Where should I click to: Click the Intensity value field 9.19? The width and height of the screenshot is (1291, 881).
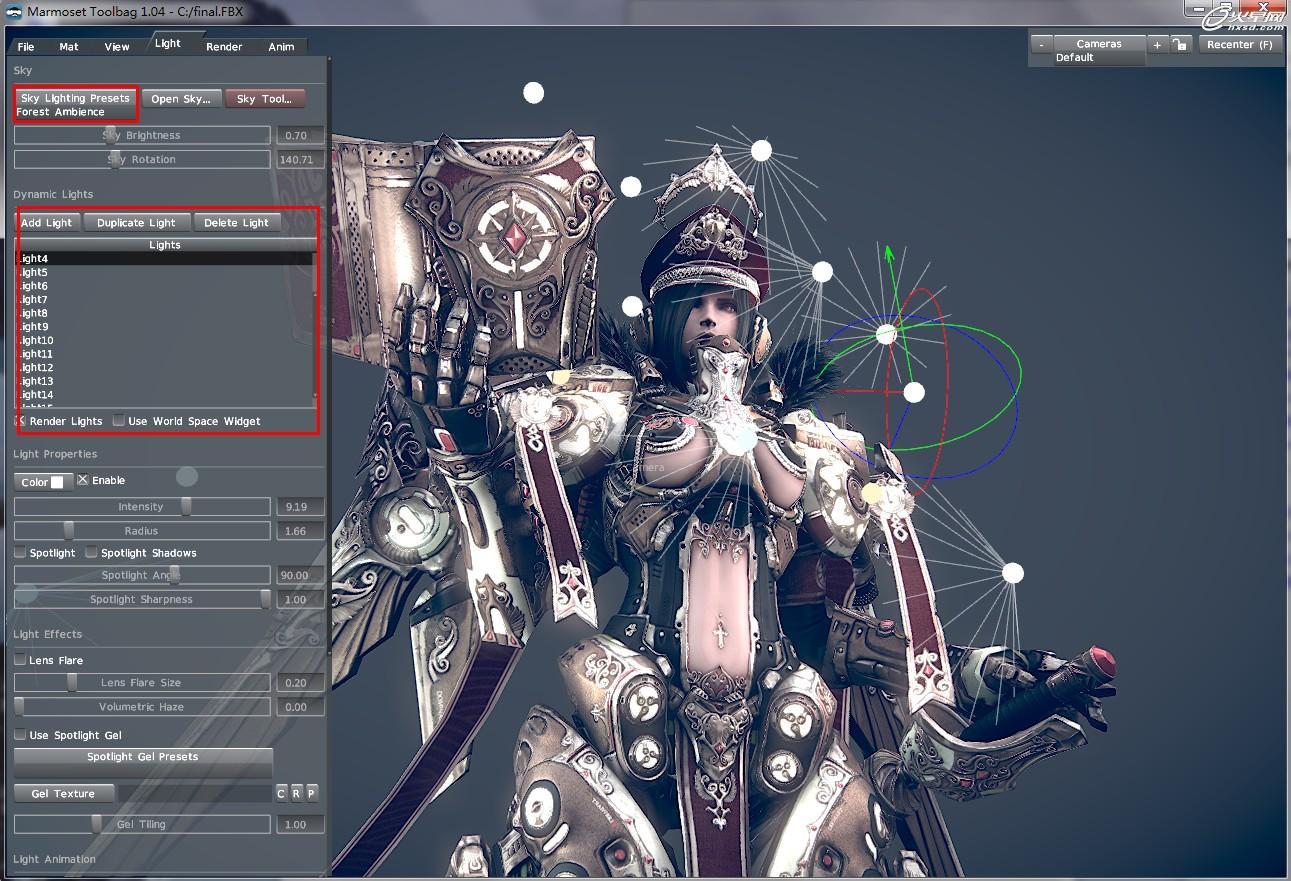click(x=299, y=507)
